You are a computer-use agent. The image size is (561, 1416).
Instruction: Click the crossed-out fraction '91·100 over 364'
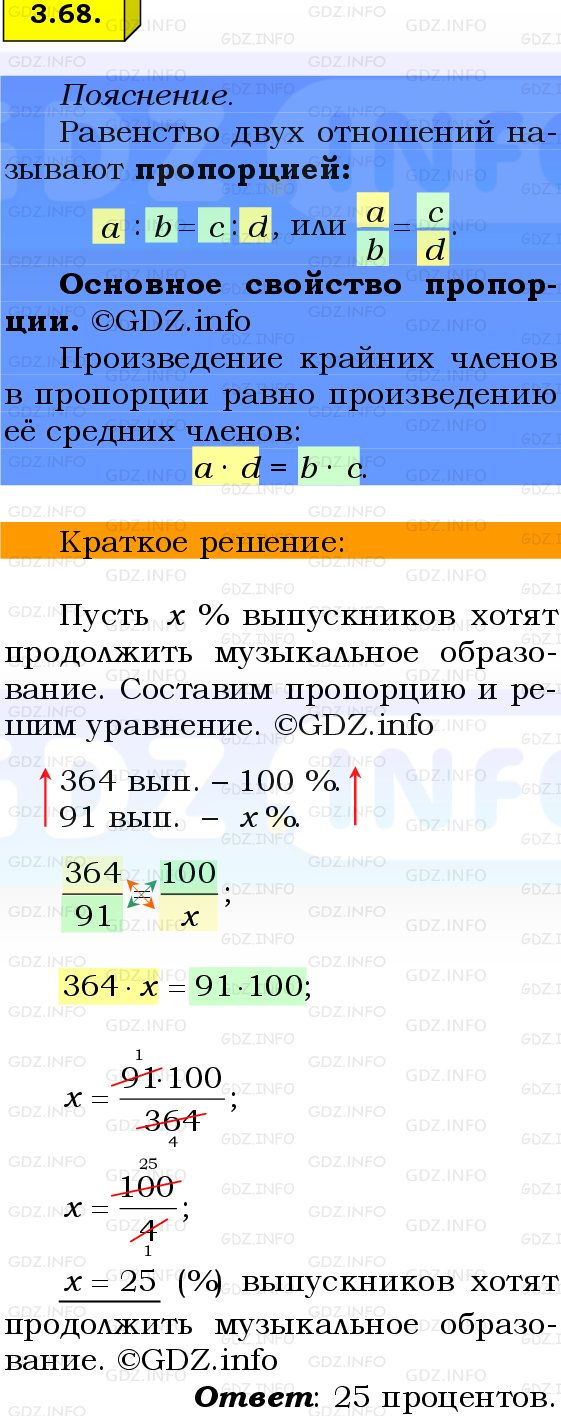(x=171, y=1098)
